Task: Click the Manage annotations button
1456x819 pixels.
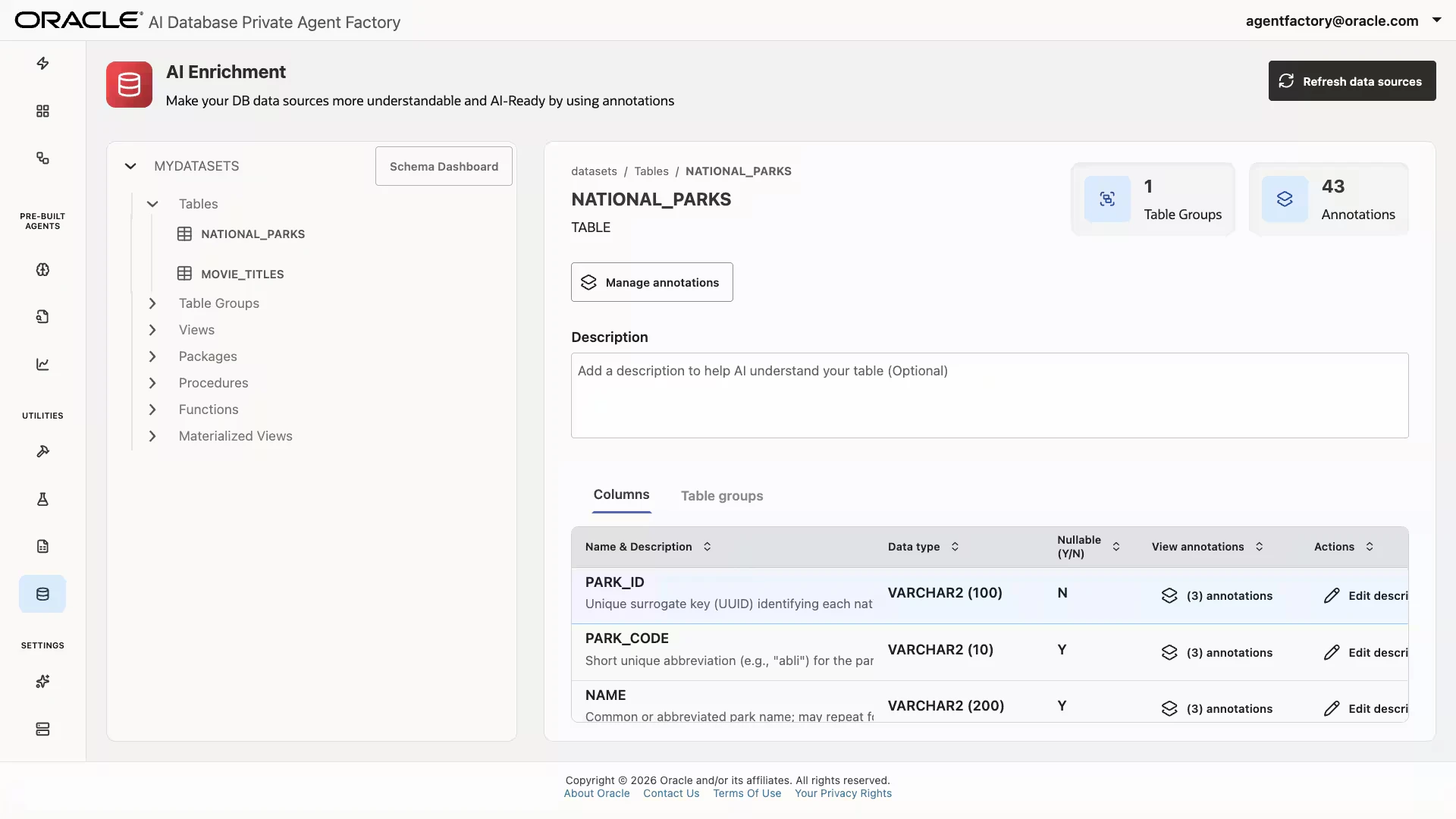Action: coord(652,282)
